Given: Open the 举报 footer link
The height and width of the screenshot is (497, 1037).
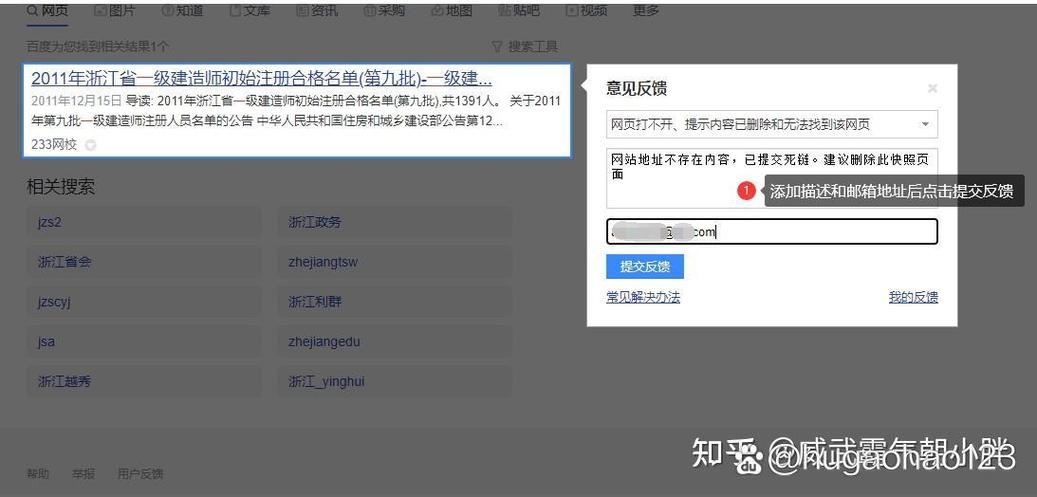Looking at the screenshot, I should tap(83, 474).
